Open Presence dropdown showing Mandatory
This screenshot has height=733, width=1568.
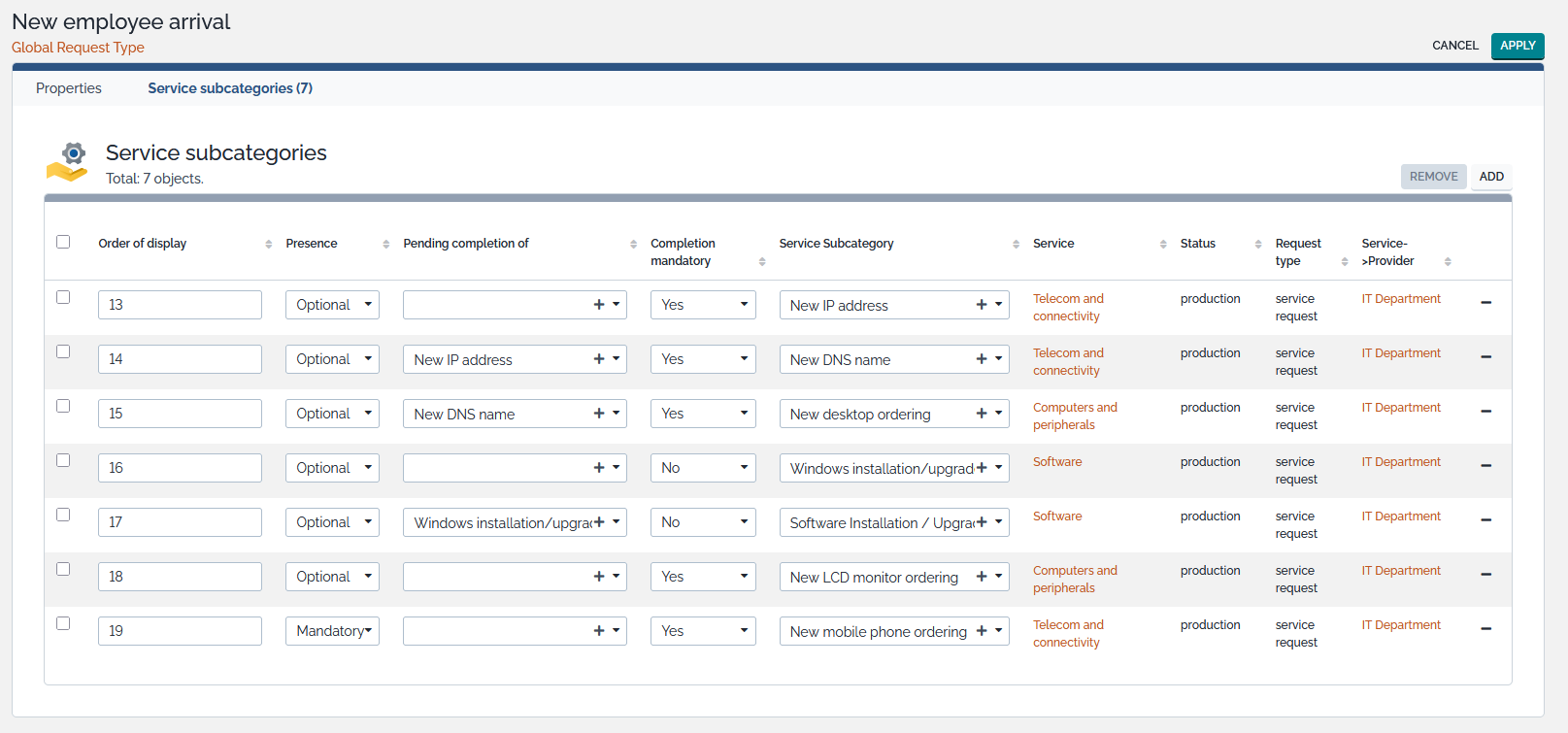[332, 631]
